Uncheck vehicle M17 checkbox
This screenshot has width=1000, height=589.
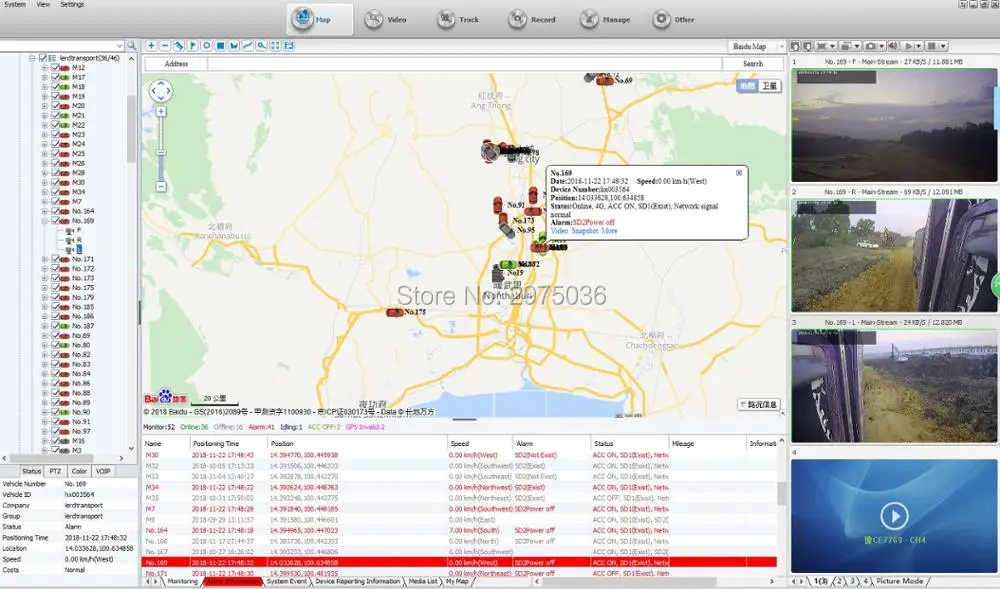pos(55,77)
